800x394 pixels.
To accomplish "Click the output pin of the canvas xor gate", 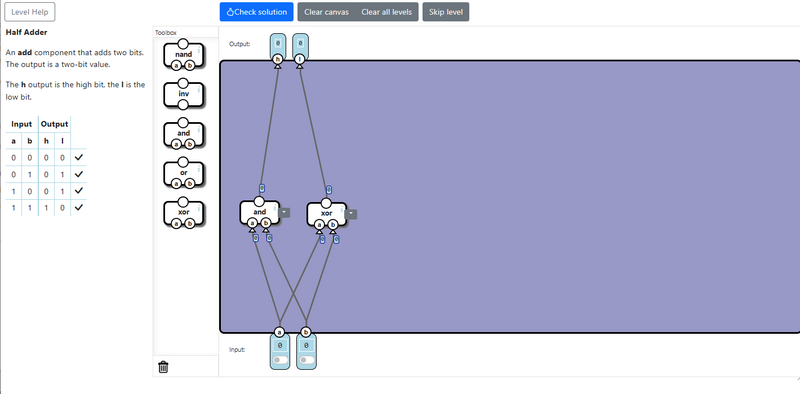I will point(326,203).
